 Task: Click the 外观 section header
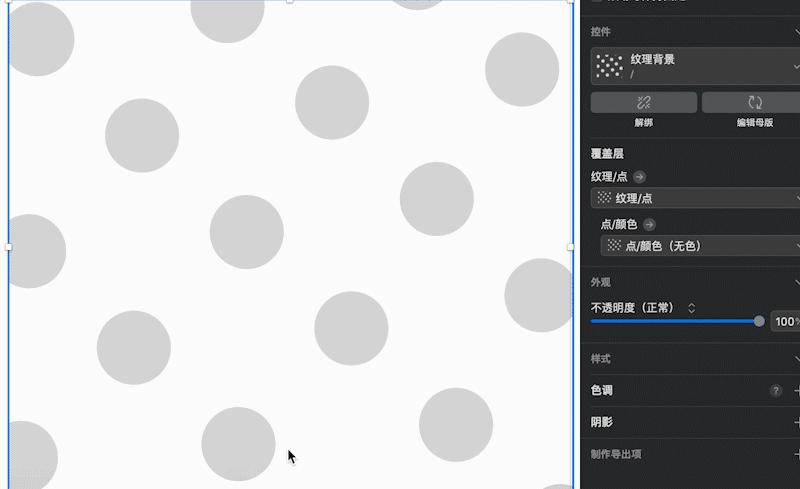[x=601, y=282]
